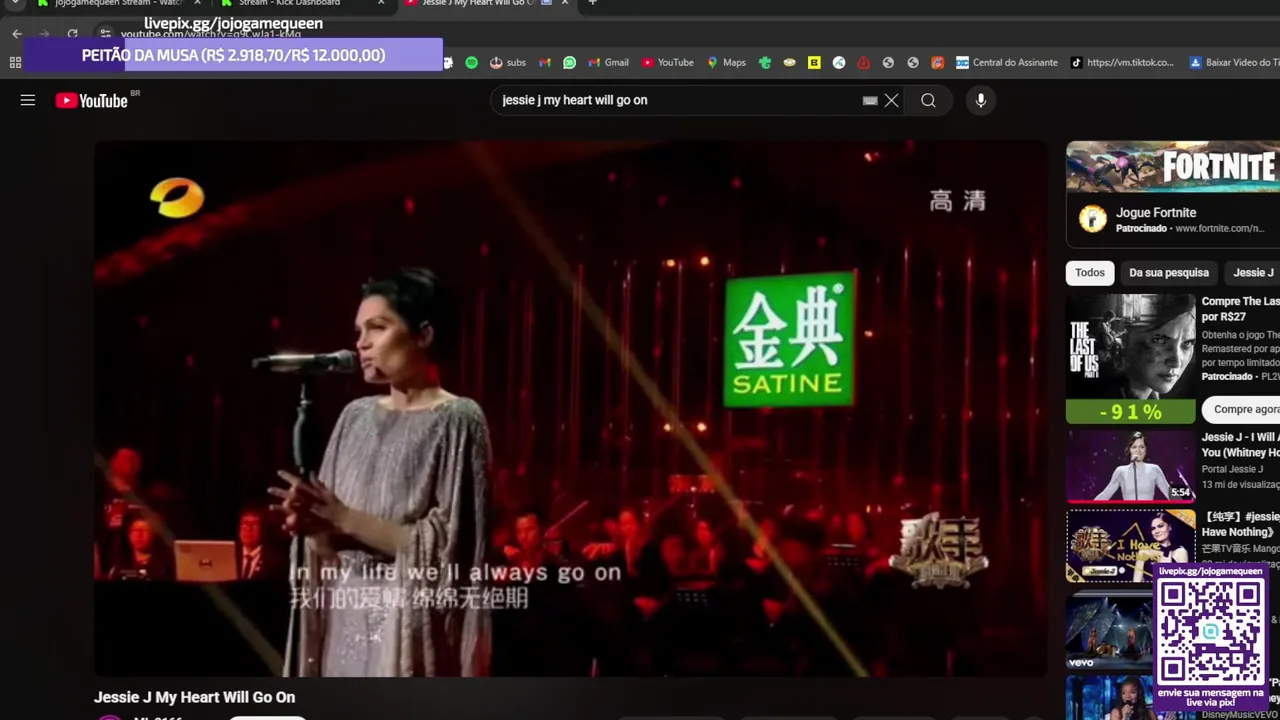Select the Todos filter chip
The width and height of the screenshot is (1280, 720).
[x=1090, y=272]
